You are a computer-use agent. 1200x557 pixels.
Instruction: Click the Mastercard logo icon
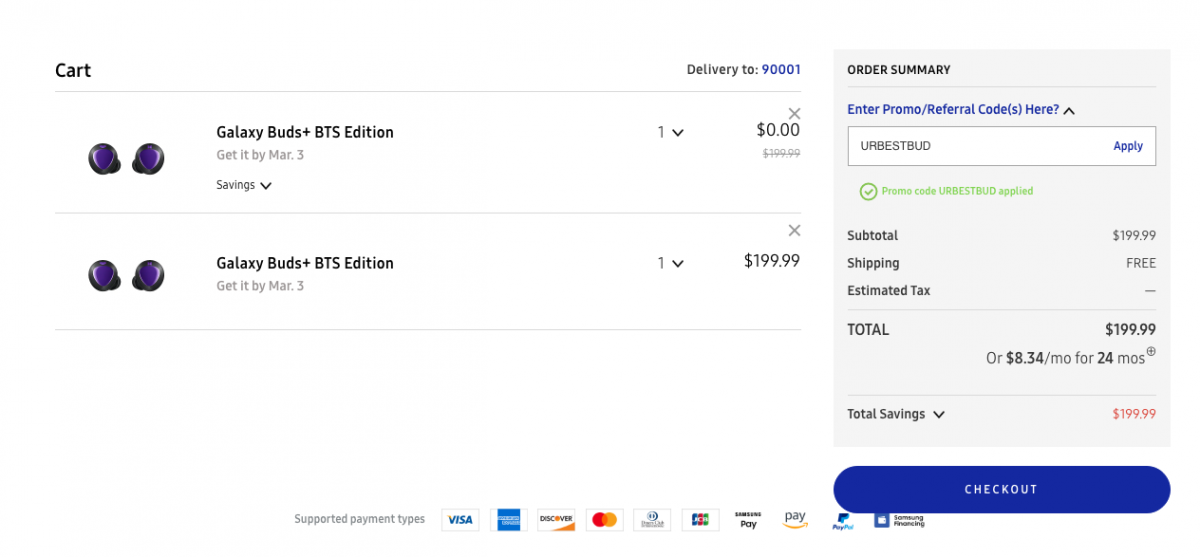click(x=604, y=520)
